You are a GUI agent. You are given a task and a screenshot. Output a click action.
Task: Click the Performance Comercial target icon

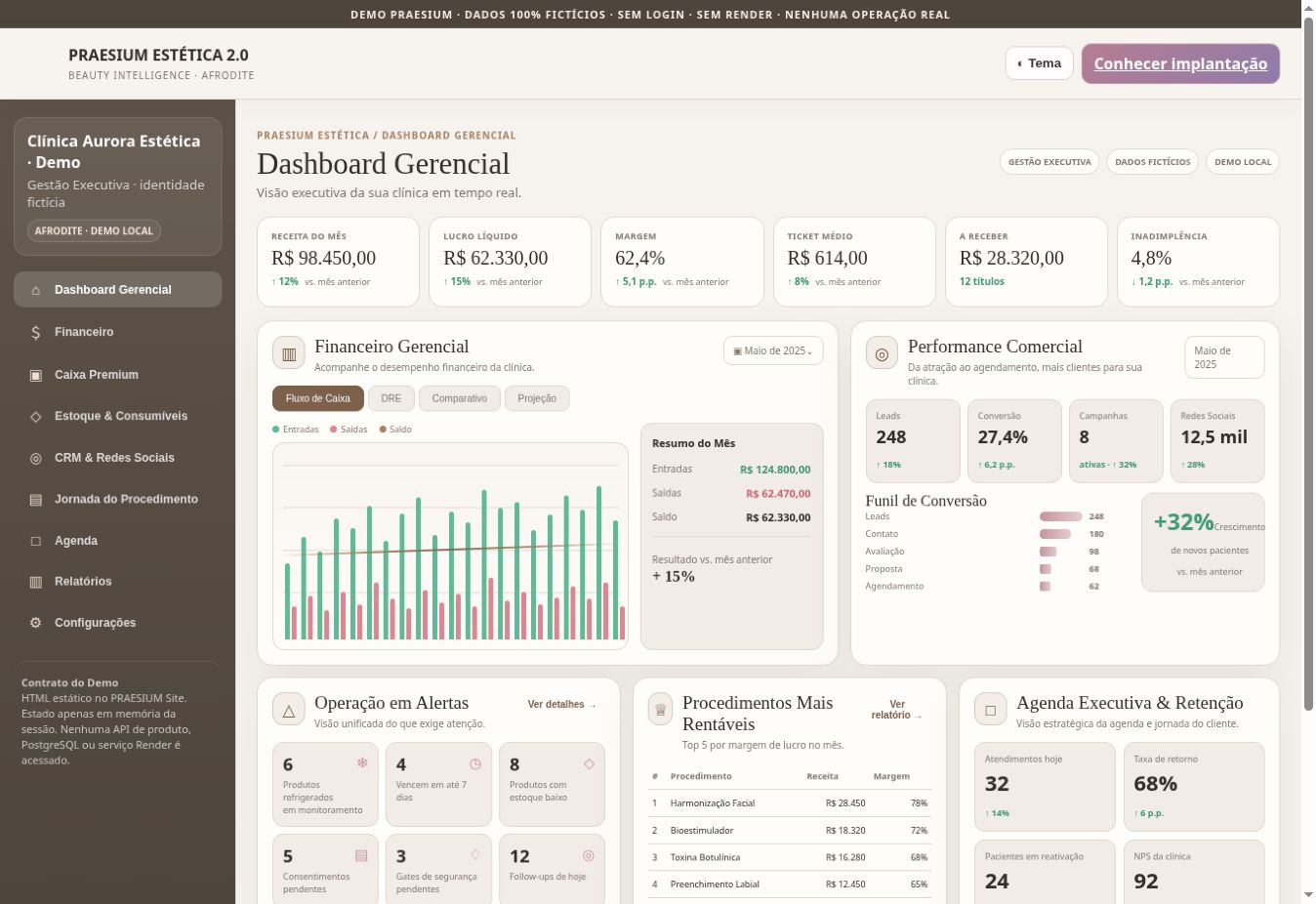(x=882, y=353)
